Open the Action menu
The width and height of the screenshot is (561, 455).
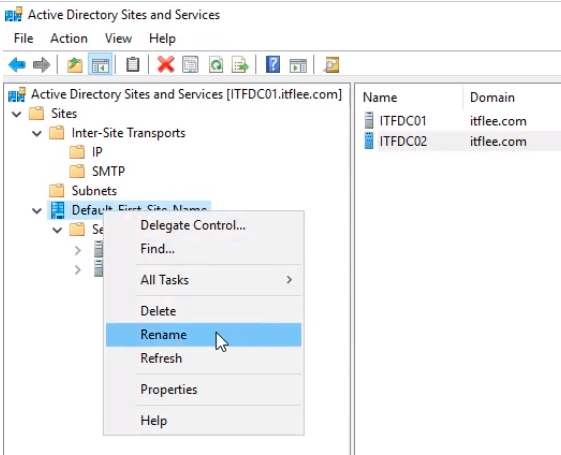[69, 38]
